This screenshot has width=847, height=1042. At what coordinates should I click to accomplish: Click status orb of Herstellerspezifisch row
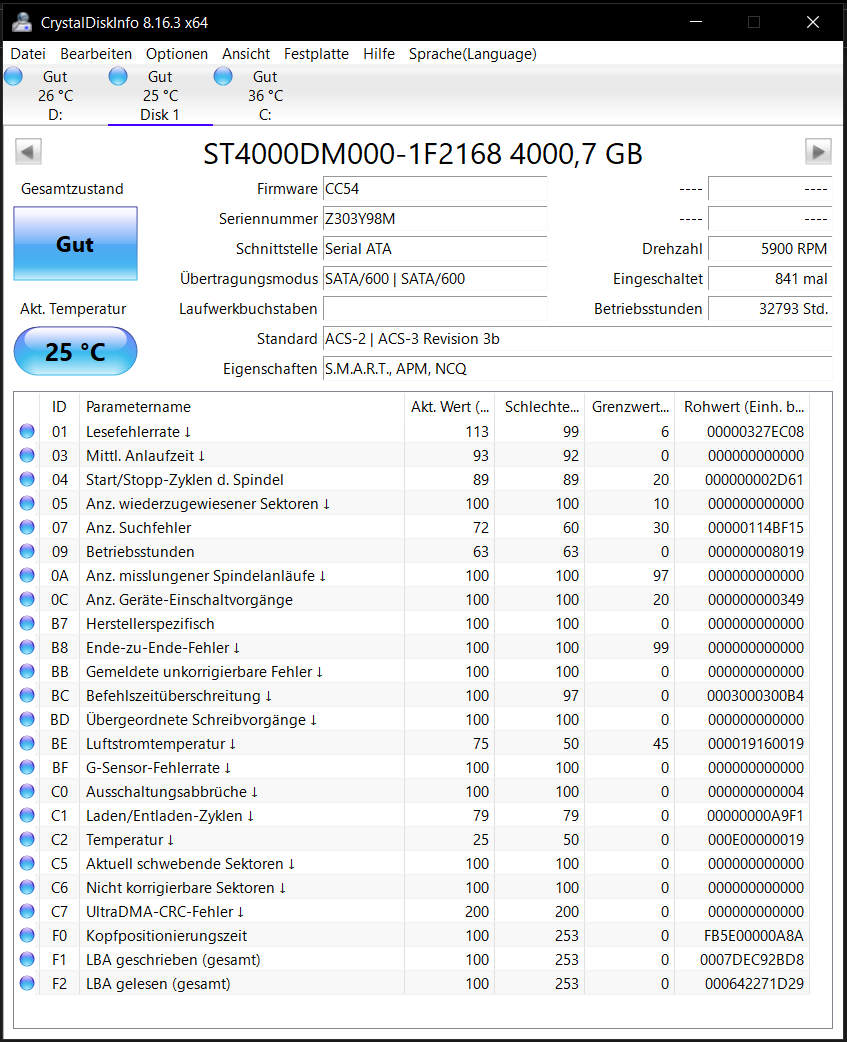tap(27, 623)
